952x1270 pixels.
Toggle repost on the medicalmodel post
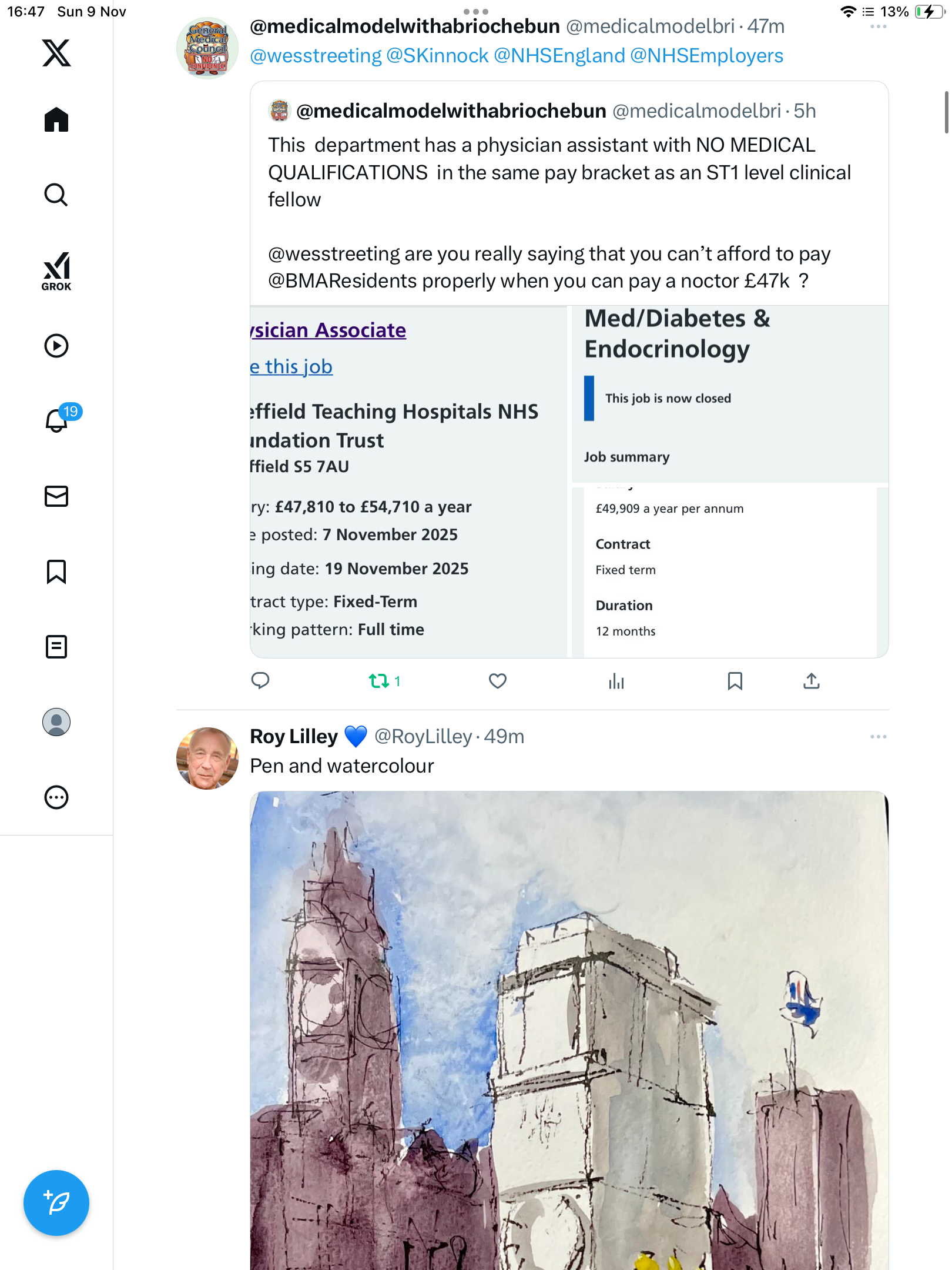coord(379,681)
